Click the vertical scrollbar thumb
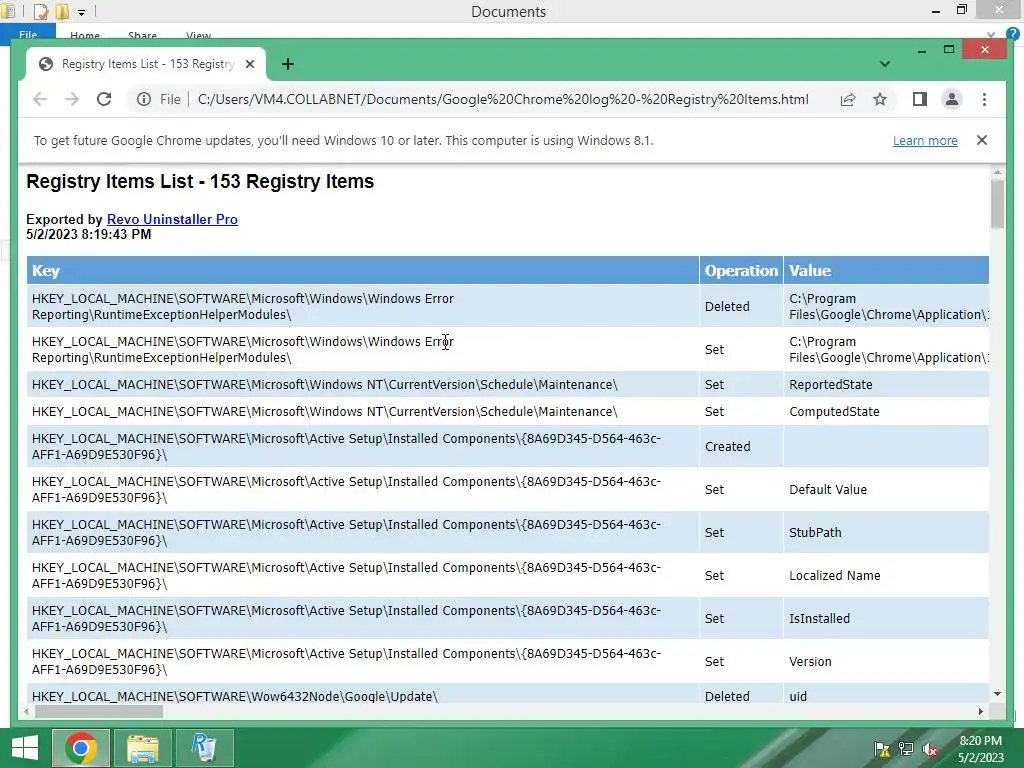The height and width of the screenshot is (768, 1024). [x=997, y=204]
